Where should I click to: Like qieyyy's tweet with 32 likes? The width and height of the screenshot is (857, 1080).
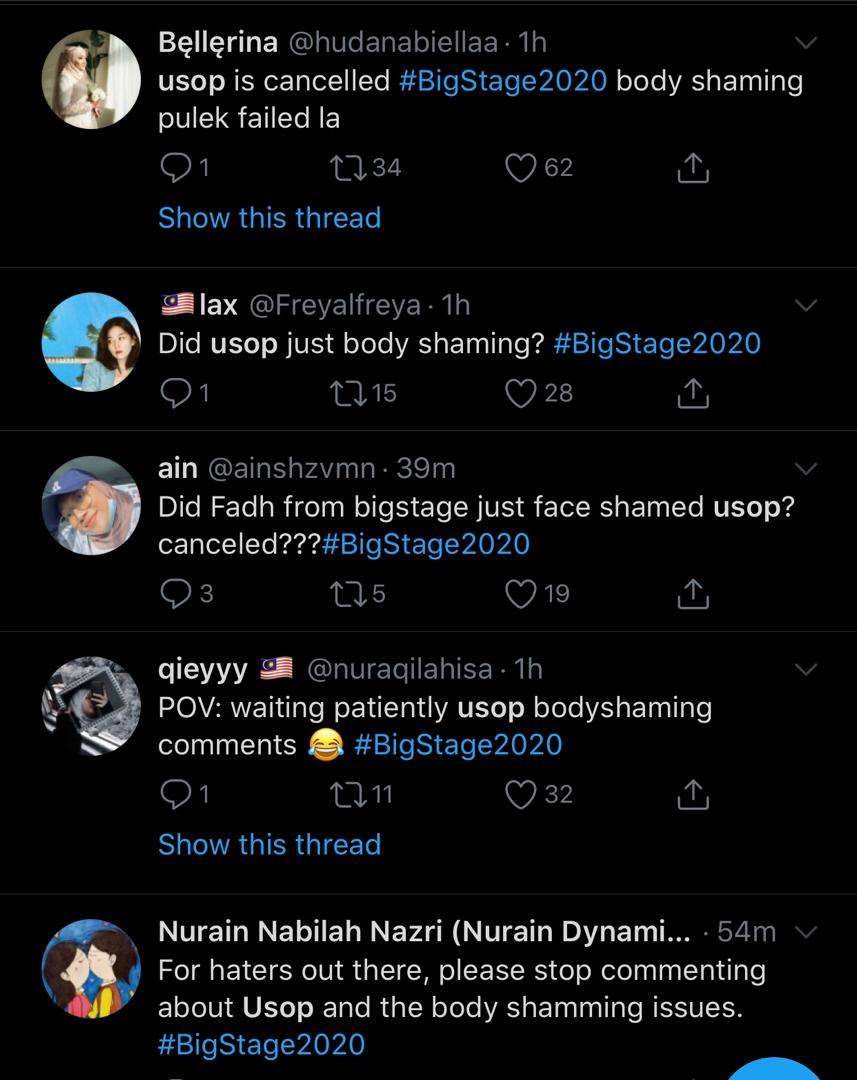(x=521, y=794)
